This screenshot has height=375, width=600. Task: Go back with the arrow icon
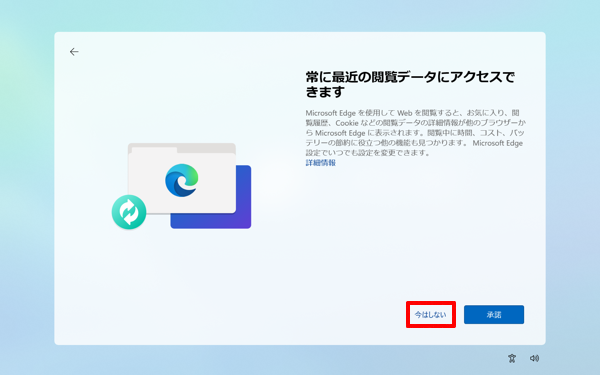click(74, 52)
